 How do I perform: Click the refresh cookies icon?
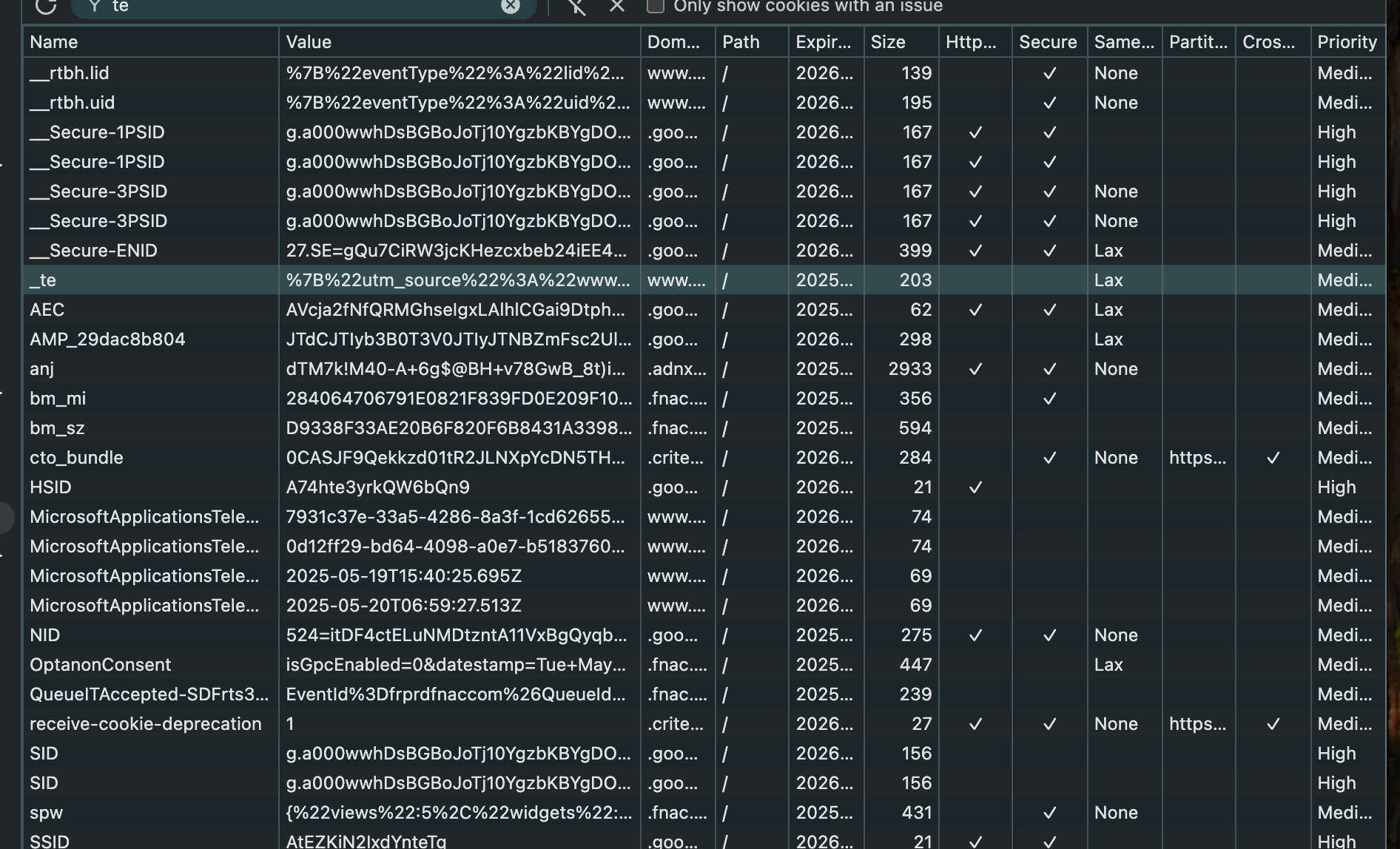point(46,7)
